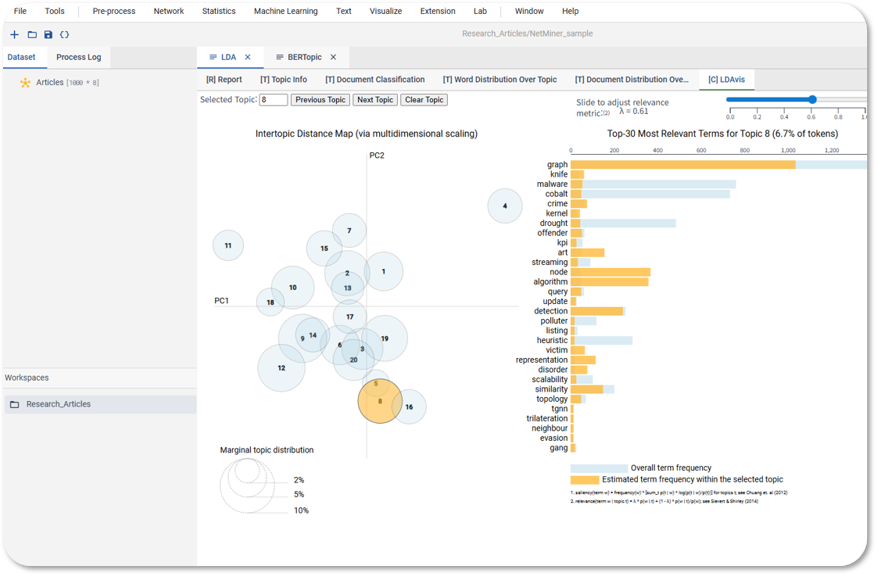Click the new project plus icon

(15, 35)
